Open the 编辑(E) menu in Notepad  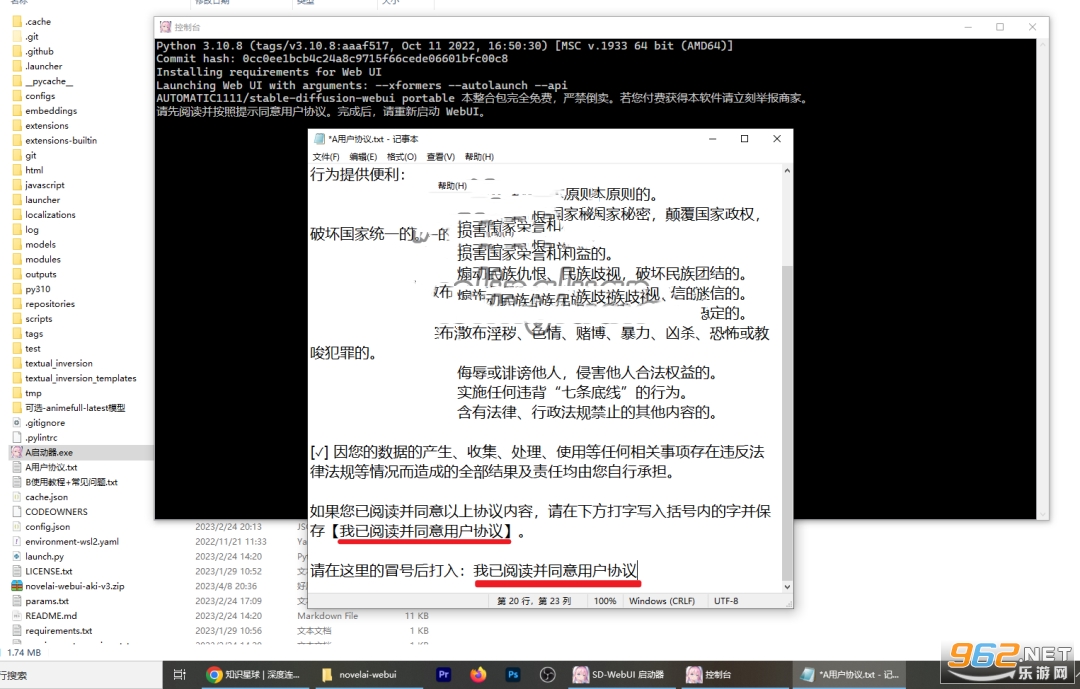363,157
